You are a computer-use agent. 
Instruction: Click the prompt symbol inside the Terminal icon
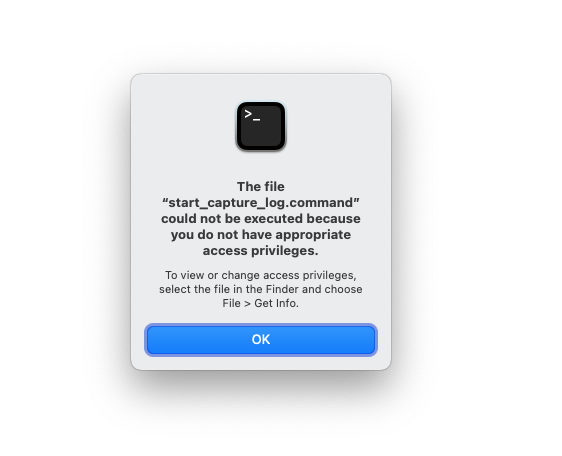point(252,115)
